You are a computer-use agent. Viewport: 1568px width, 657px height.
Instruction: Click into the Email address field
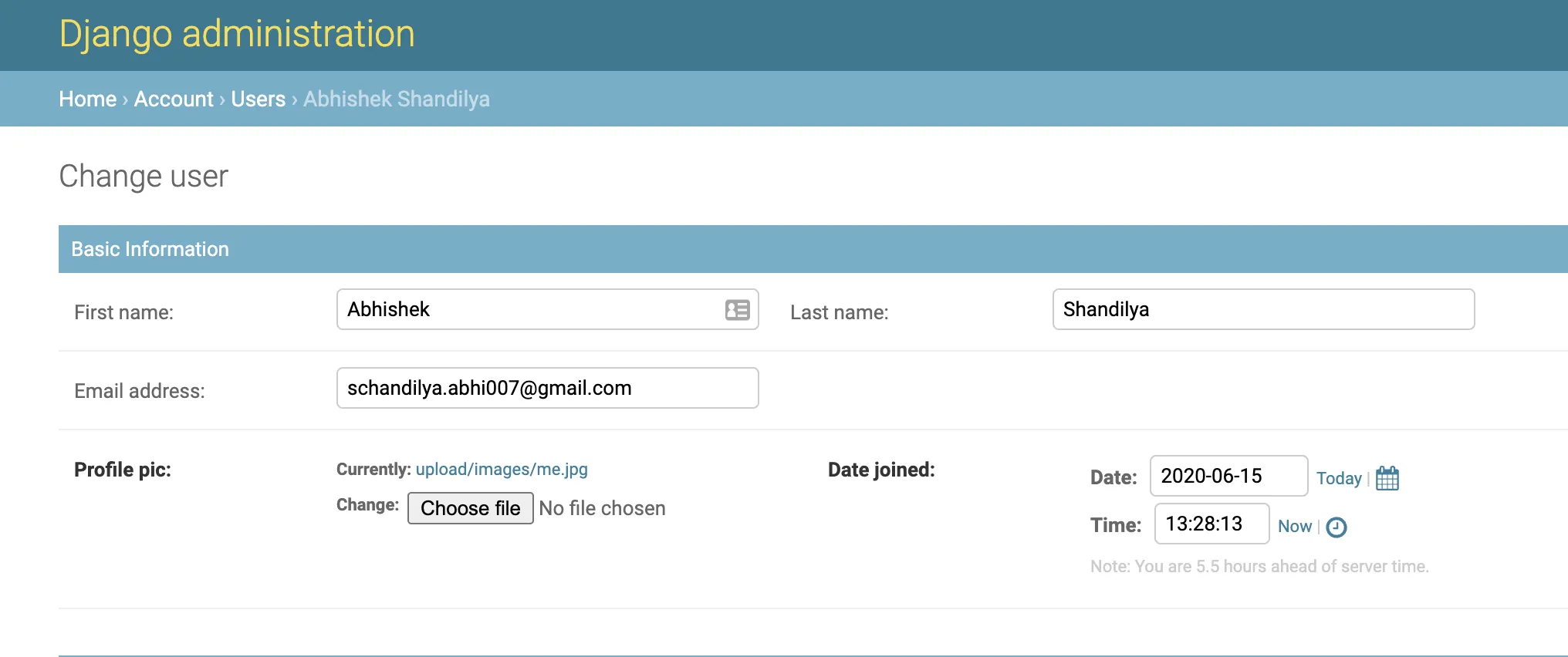point(548,388)
